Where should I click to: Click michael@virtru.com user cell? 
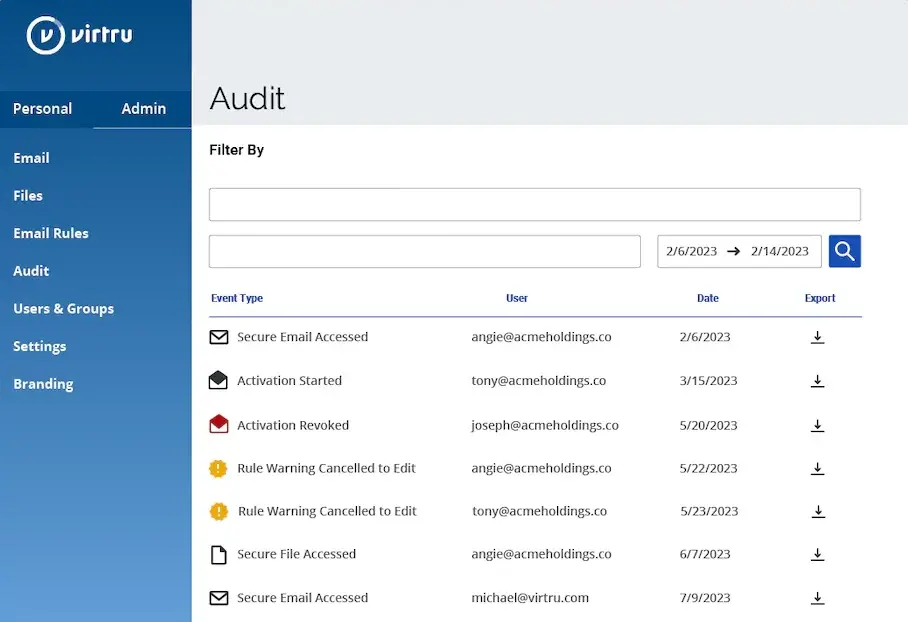530,598
